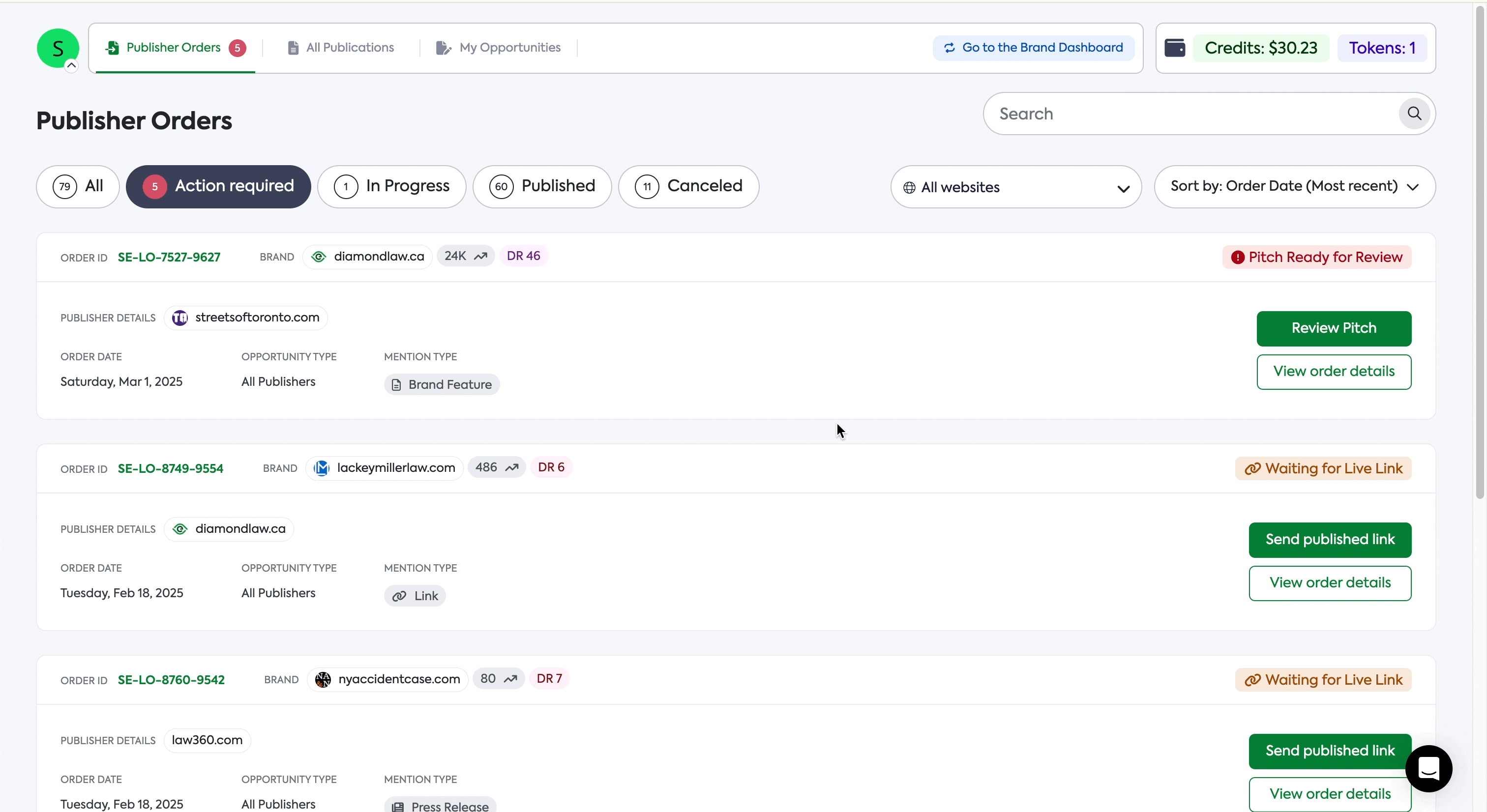Screen dimensions: 1487x812
Task: Click the 24K traffic trend badge
Action: pyautogui.click(x=466, y=256)
